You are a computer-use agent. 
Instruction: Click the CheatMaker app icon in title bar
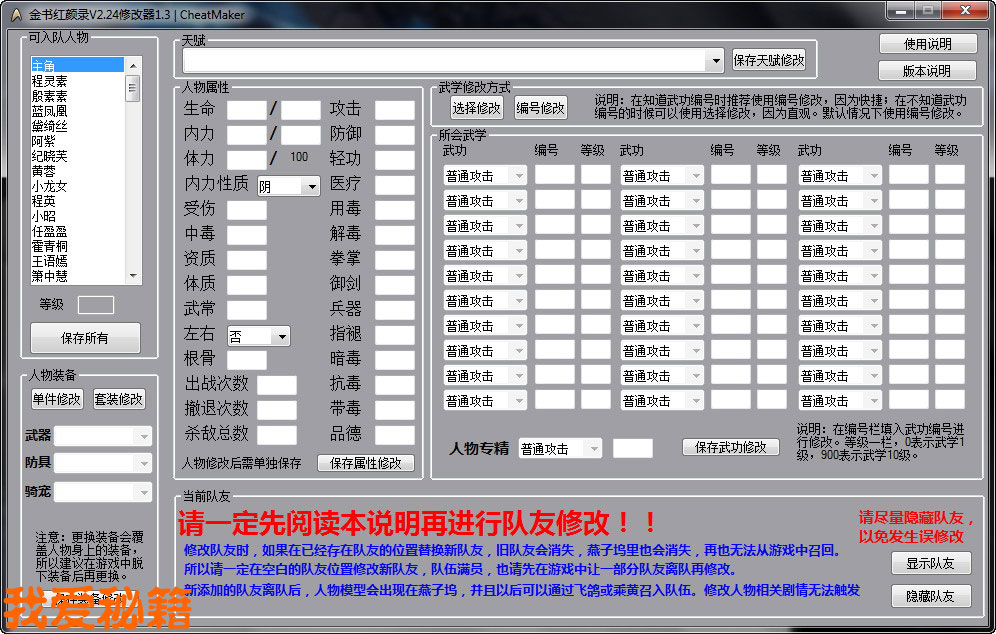point(15,14)
